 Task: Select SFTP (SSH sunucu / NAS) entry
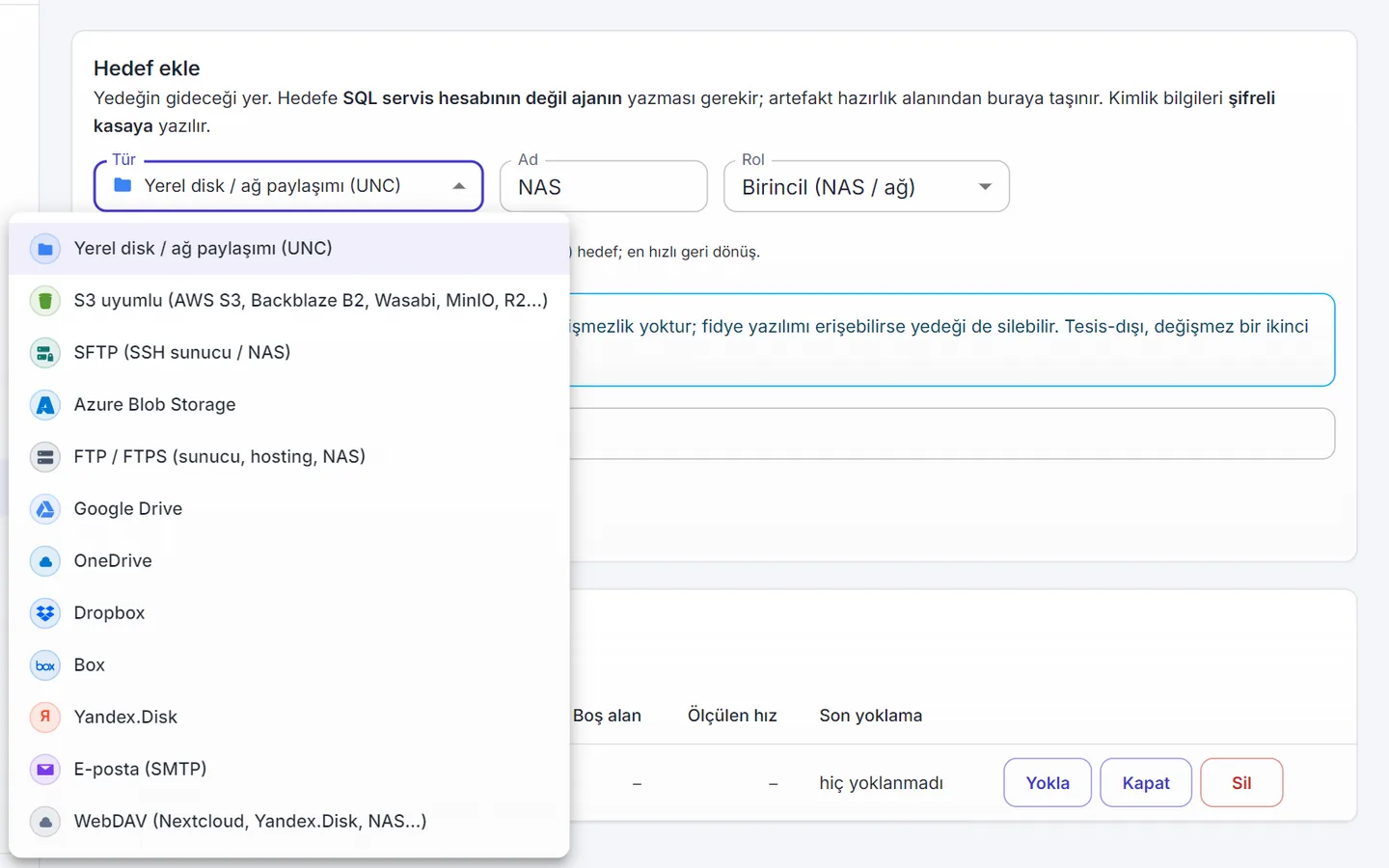(289, 353)
